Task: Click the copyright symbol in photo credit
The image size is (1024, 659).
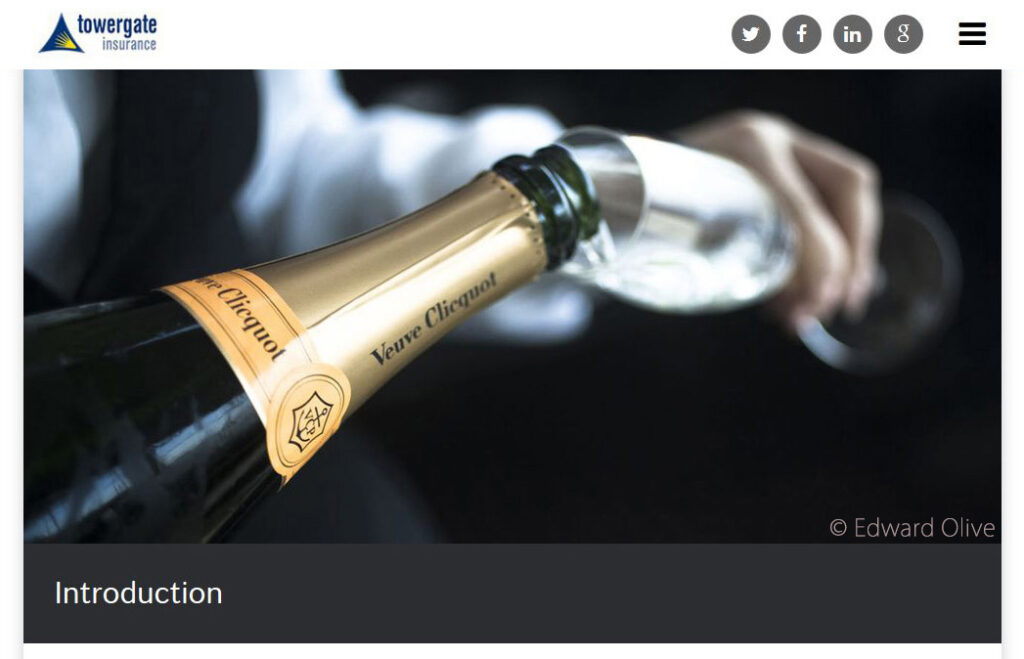Action: (838, 528)
